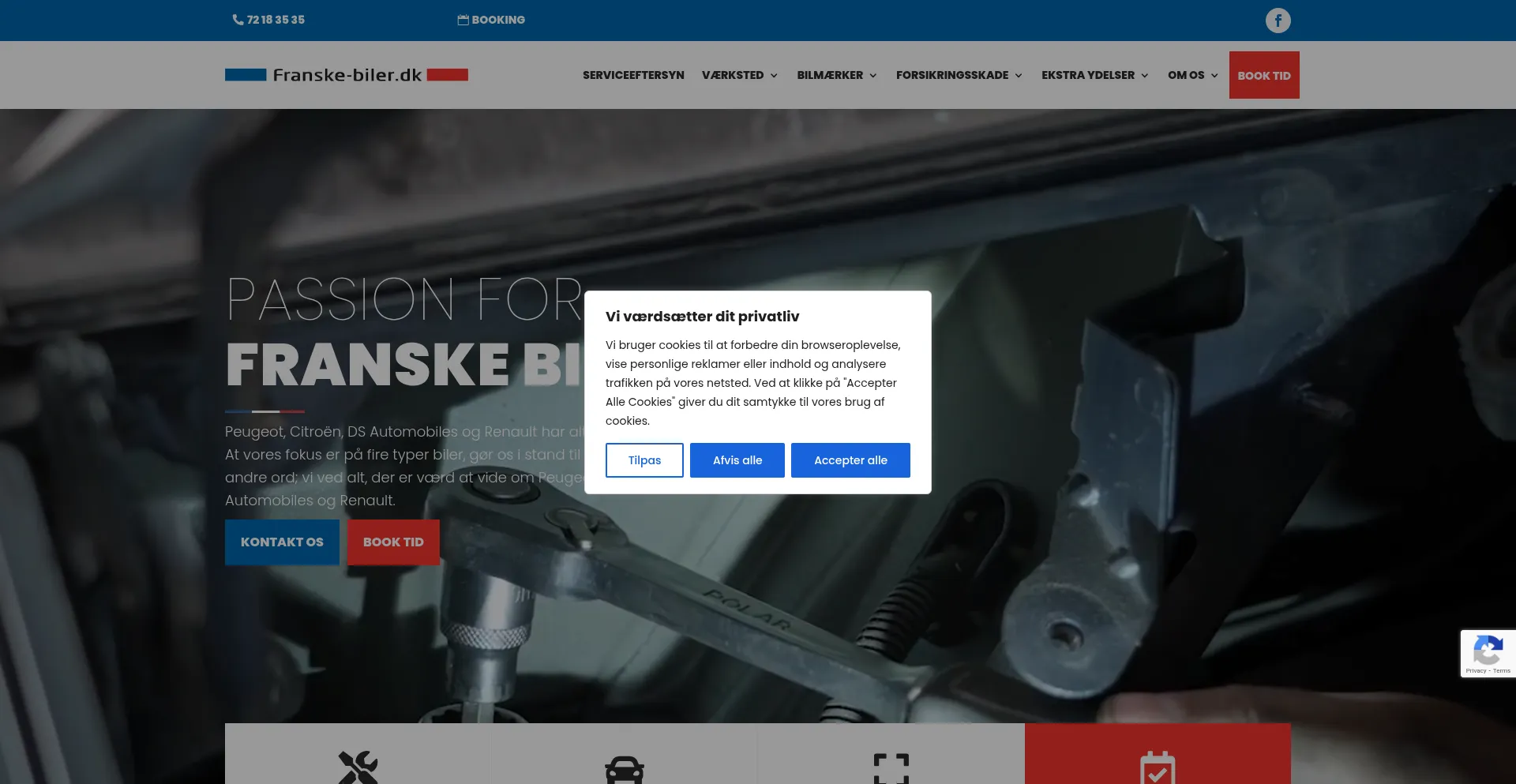Open the Franske-biler.dk logo homepage link
The width and height of the screenshot is (1516, 784).
[x=347, y=75]
